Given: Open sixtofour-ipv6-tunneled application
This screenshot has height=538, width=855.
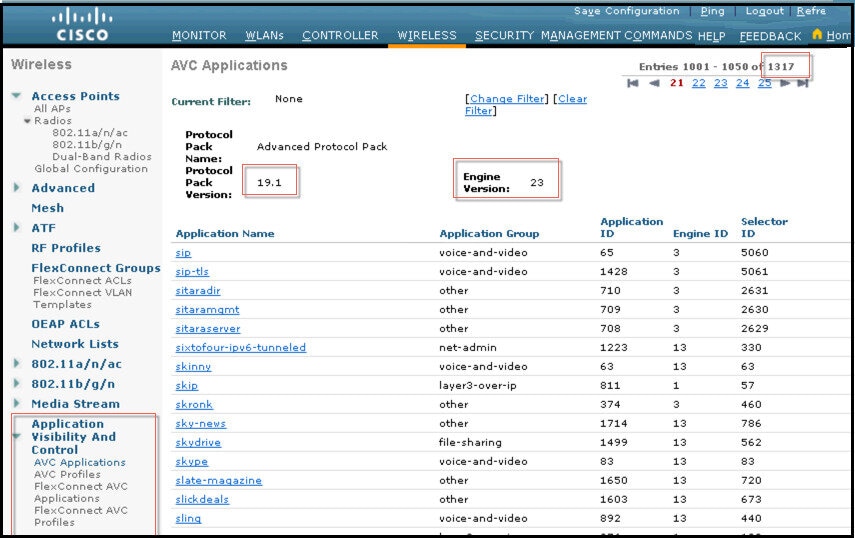Looking at the screenshot, I should coord(240,347).
